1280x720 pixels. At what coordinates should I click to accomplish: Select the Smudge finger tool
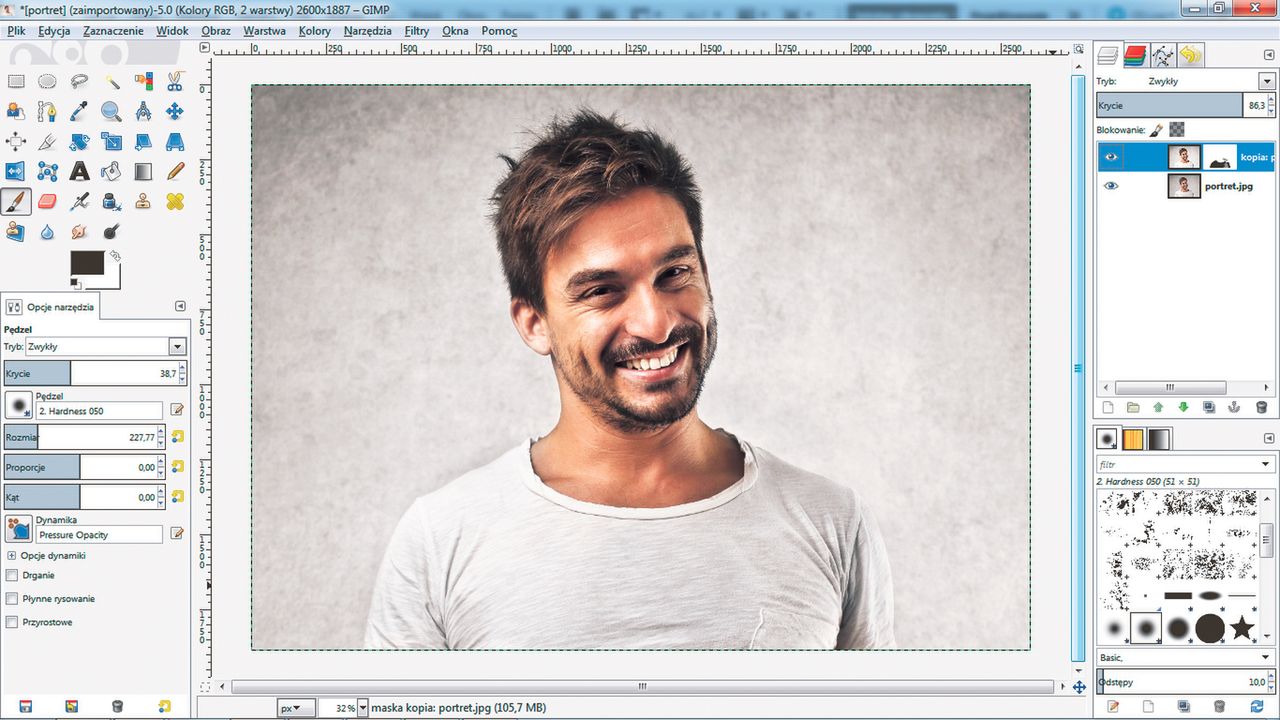[79, 231]
